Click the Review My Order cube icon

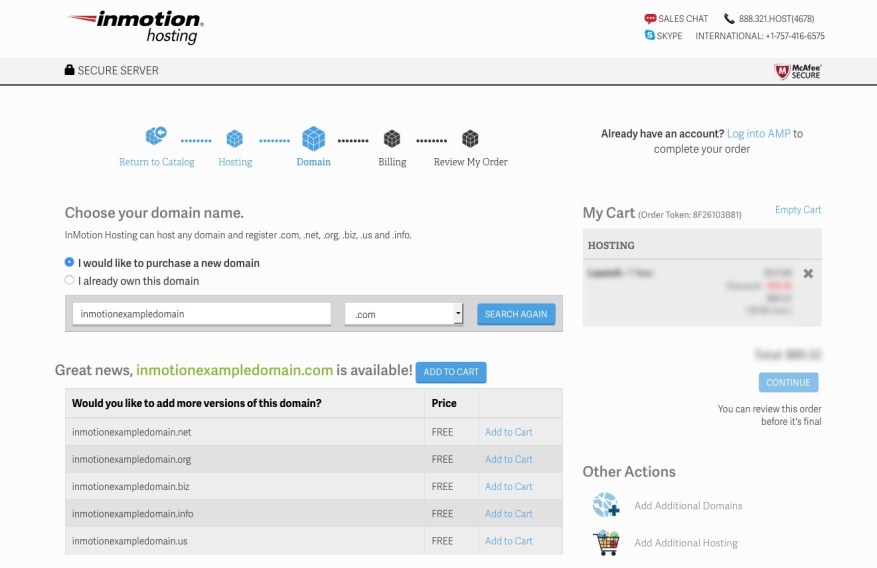pyautogui.click(x=470, y=138)
